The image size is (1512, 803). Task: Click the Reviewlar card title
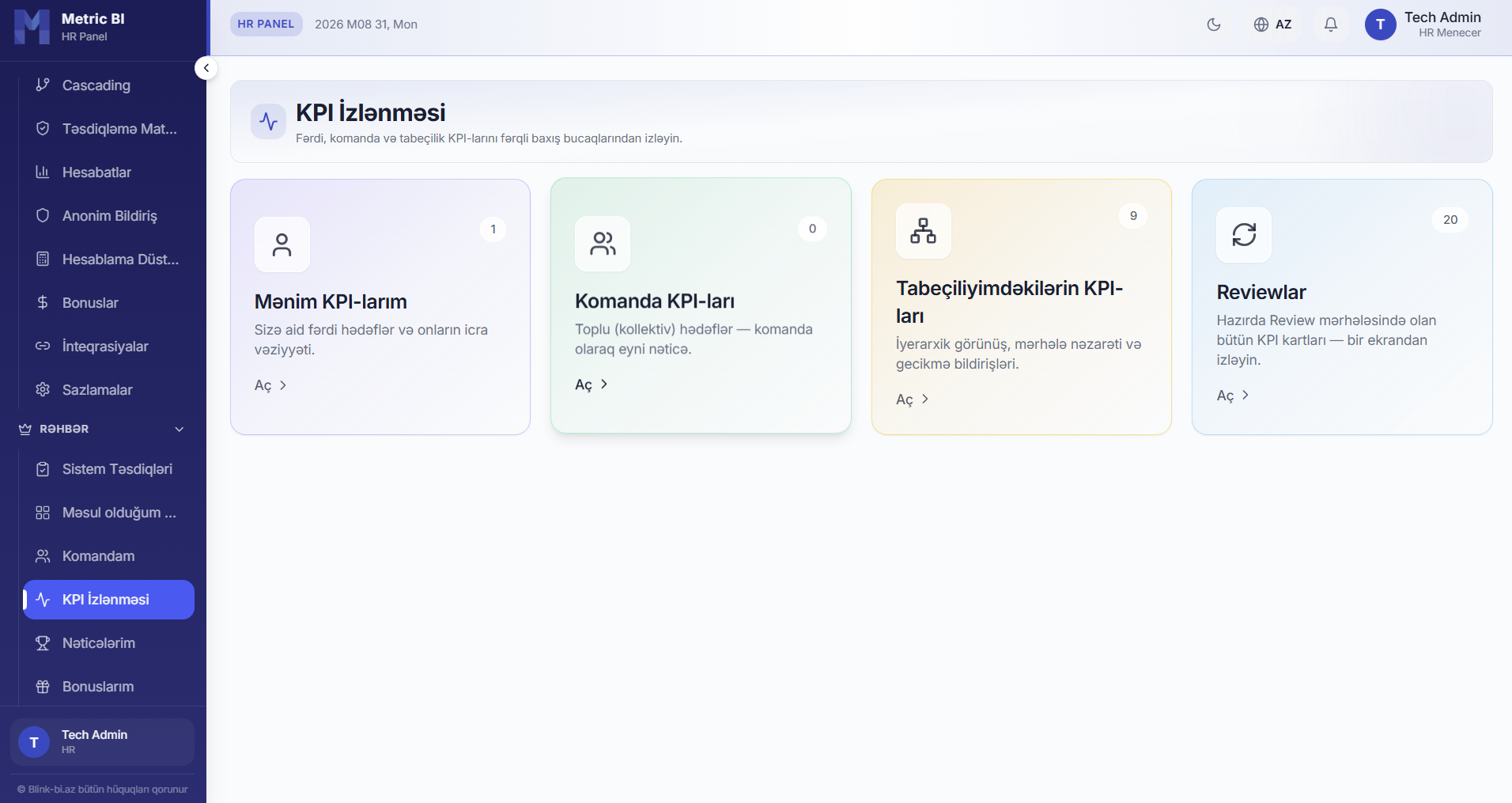tap(1261, 293)
